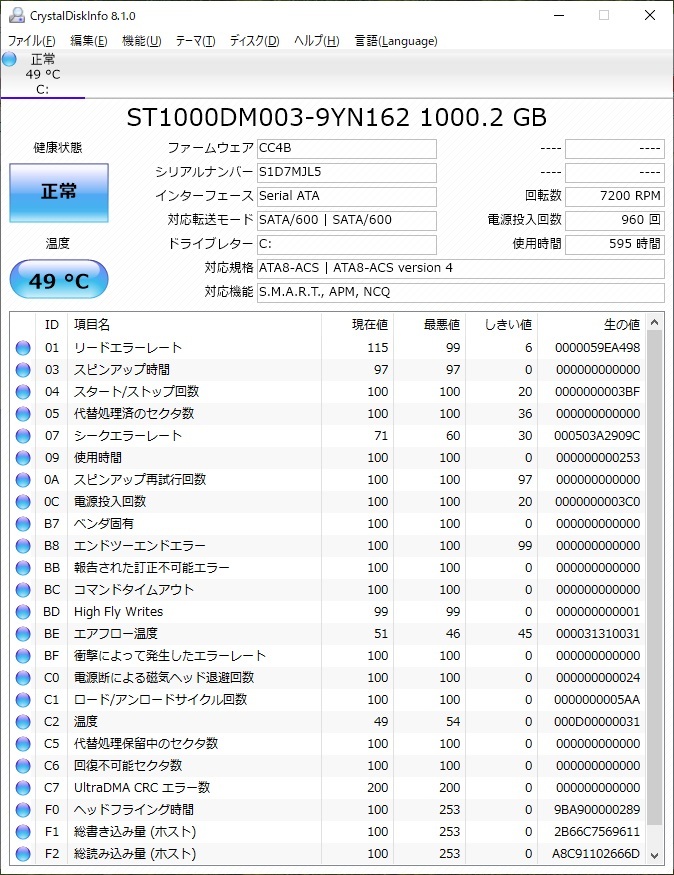Click the 対応機能 field S.M.A.R.T., APM, NCQ
This screenshot has width=674, height=875.
tap(461, 292)
